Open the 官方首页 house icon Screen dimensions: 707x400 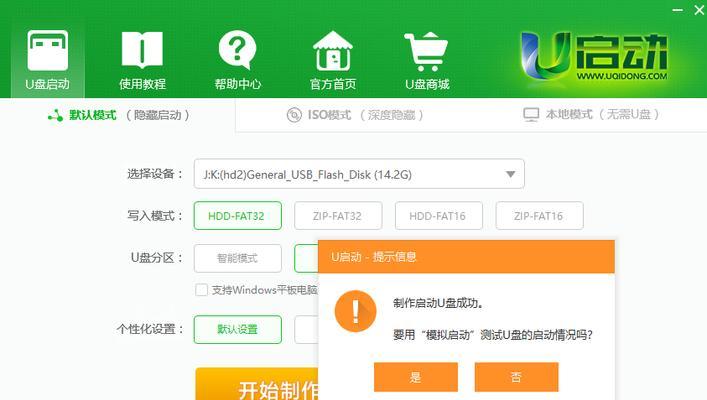tap(333, 59)
